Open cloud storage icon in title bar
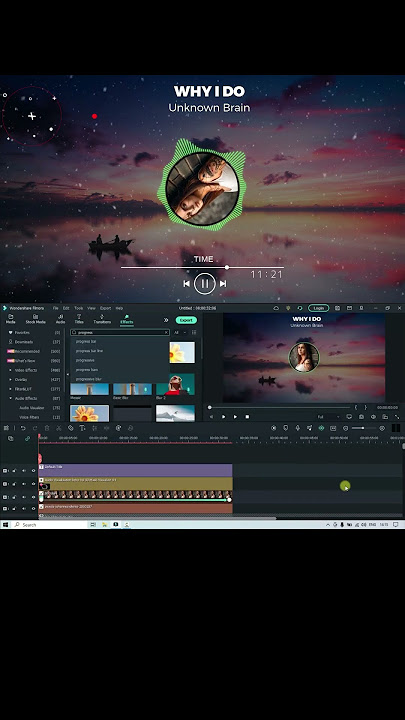The width and height of the screenshot is (405, 720). tap(276, 308)
